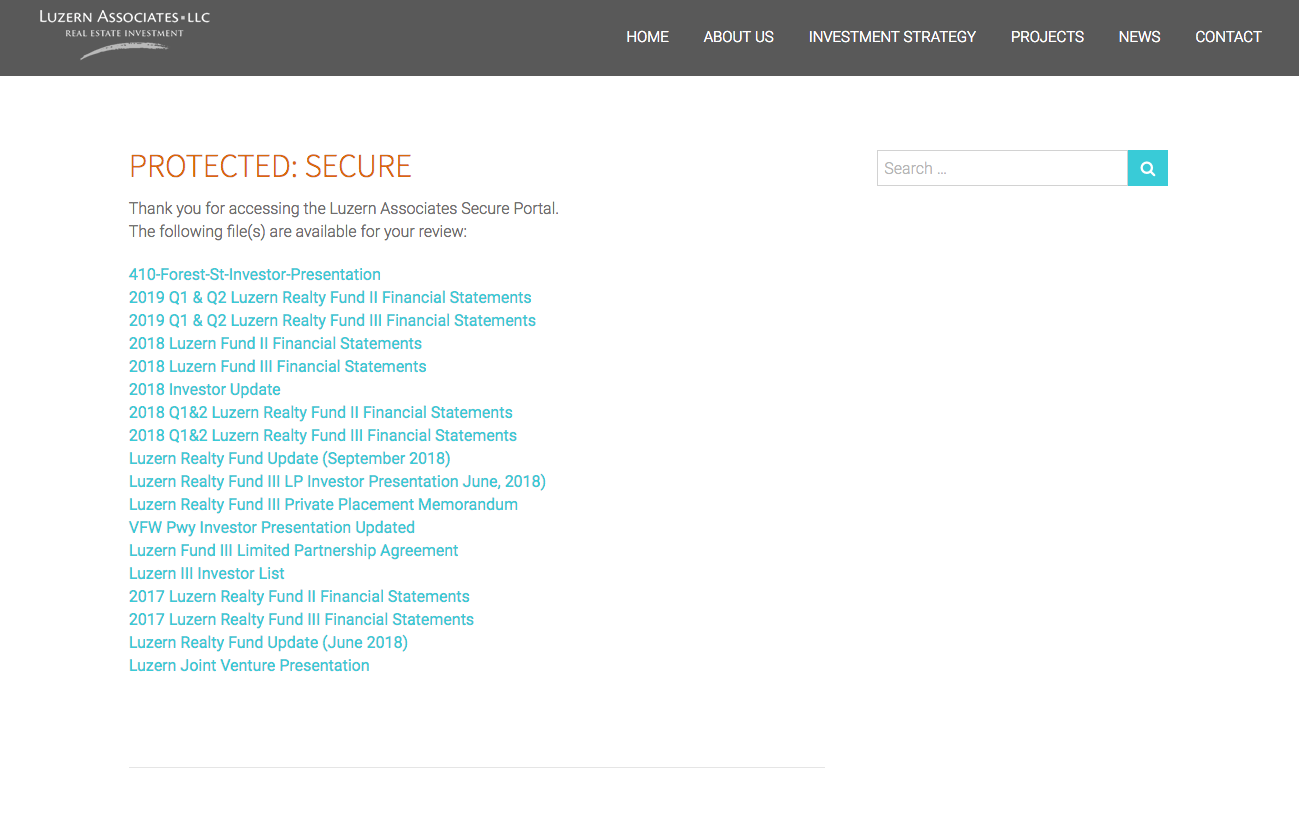This screenshot has height=818, width=1299.
Task: Open 2019 Q1 & Q2 Fund III Financial Statements
Action: [x=332, y=320]
